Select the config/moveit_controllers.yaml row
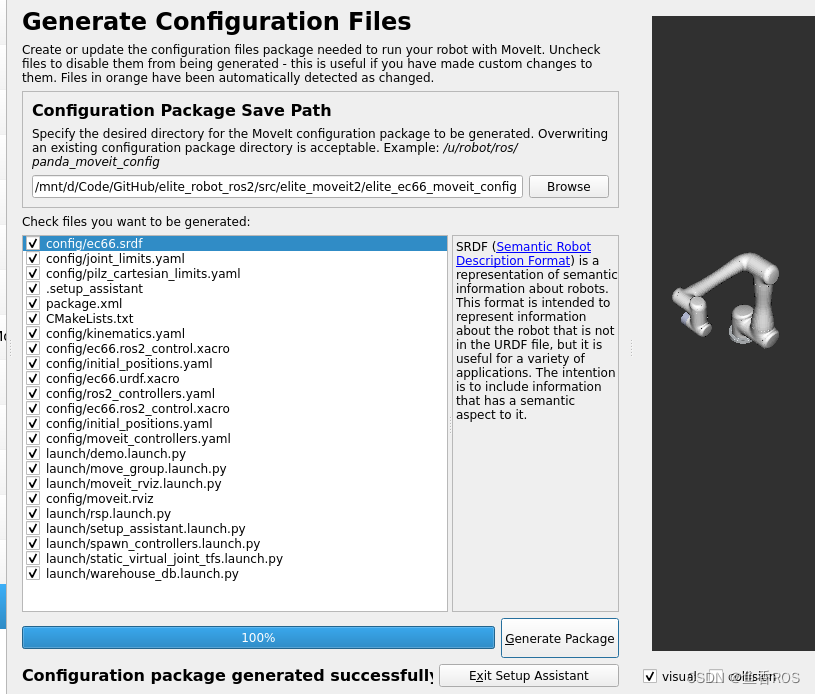This screenshot has height=694, width=815. (x=235, y=439)
